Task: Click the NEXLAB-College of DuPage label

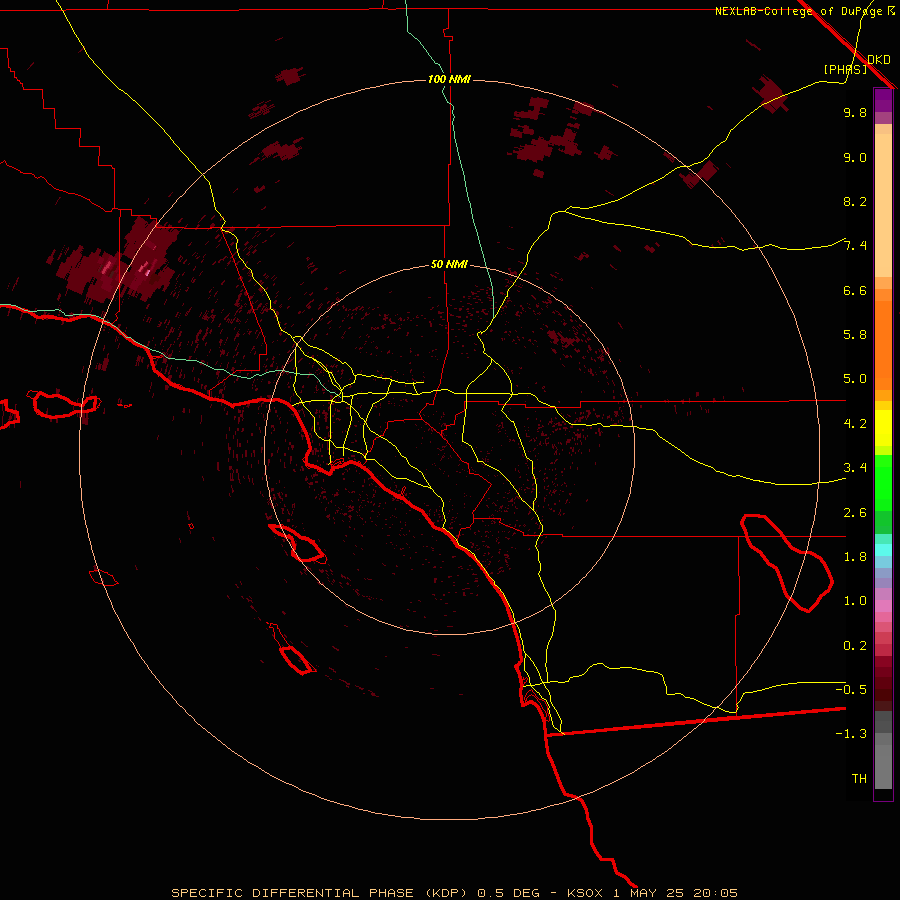Action: point(798,11)
